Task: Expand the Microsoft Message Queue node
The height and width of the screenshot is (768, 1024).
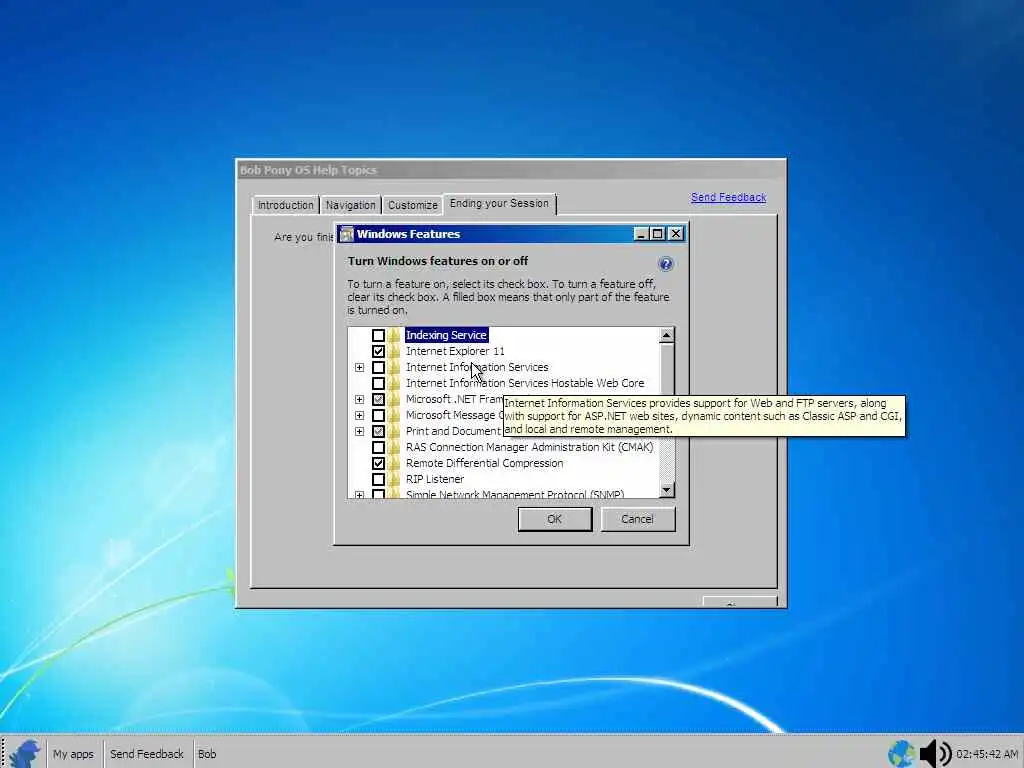Action: point(359,415)
